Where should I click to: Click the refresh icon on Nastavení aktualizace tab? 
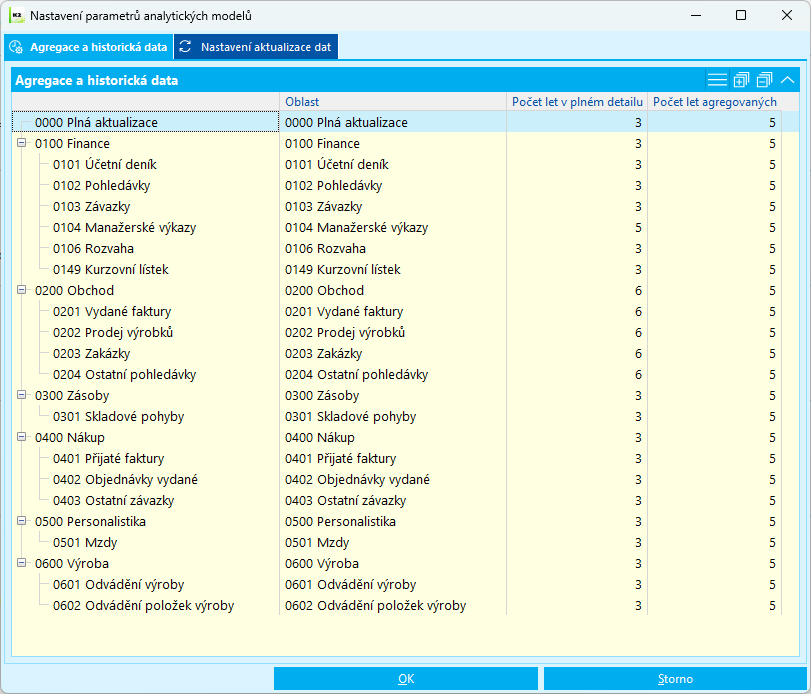pos(185,47)
